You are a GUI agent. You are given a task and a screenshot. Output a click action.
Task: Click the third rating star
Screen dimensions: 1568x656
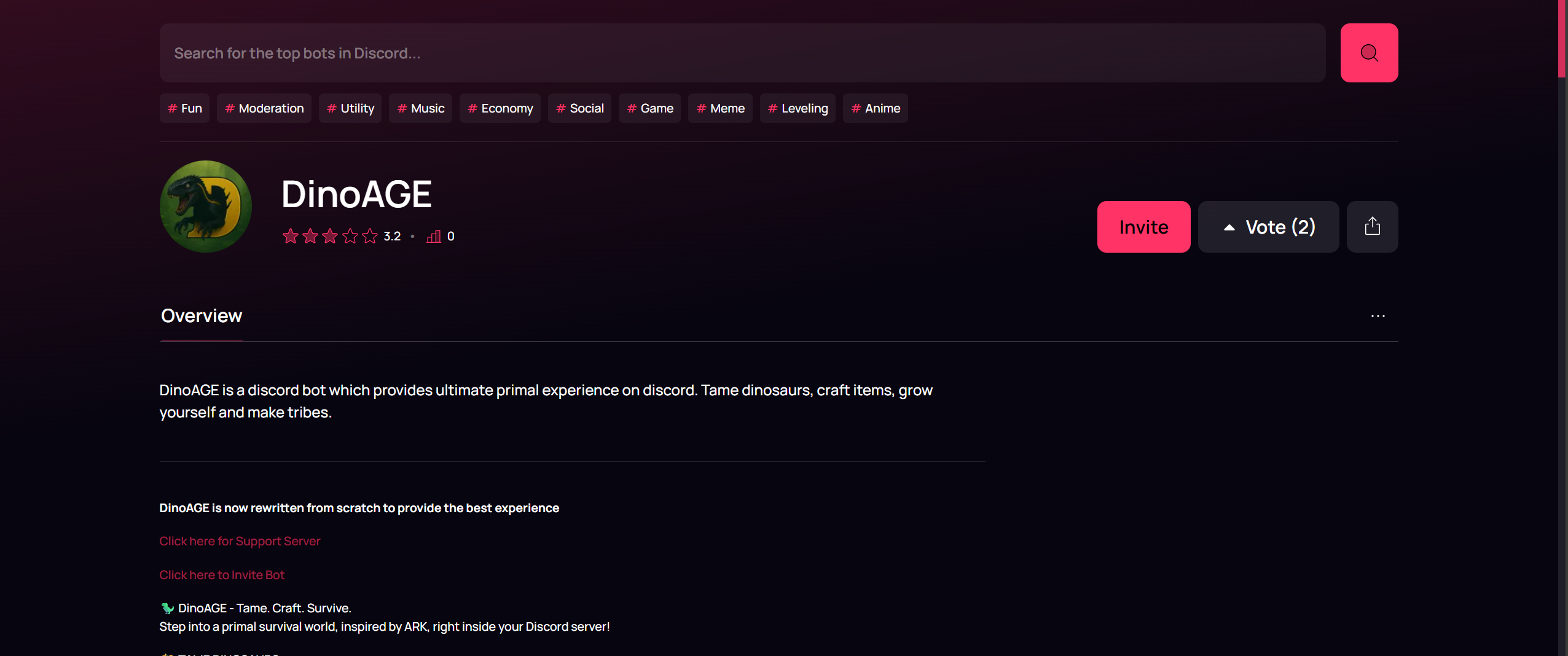coord(330,236)
